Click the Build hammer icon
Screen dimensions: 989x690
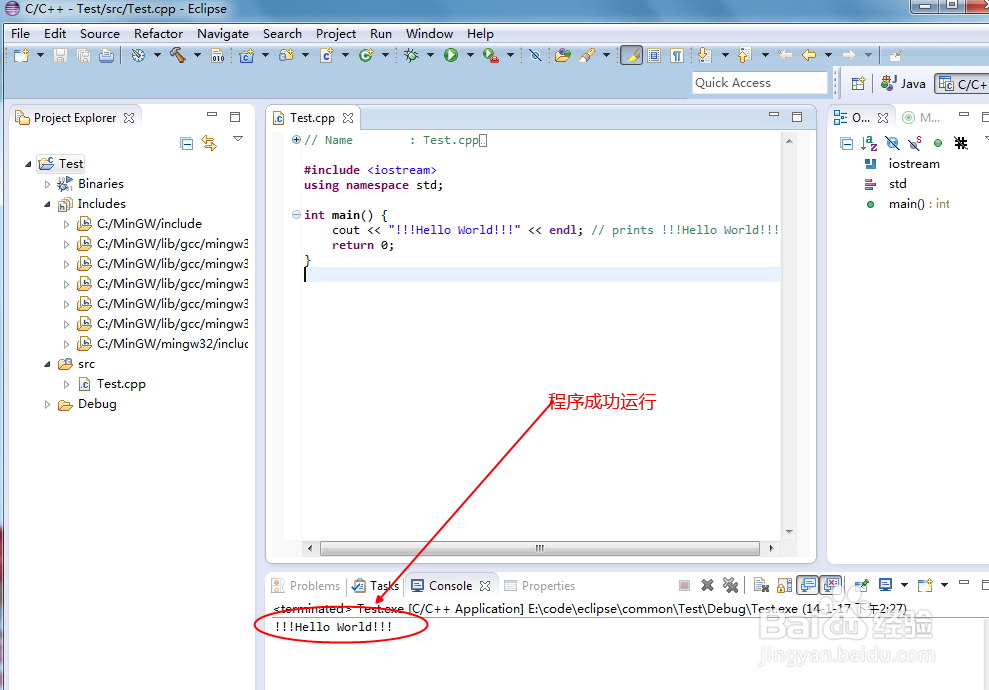[178, 56]
